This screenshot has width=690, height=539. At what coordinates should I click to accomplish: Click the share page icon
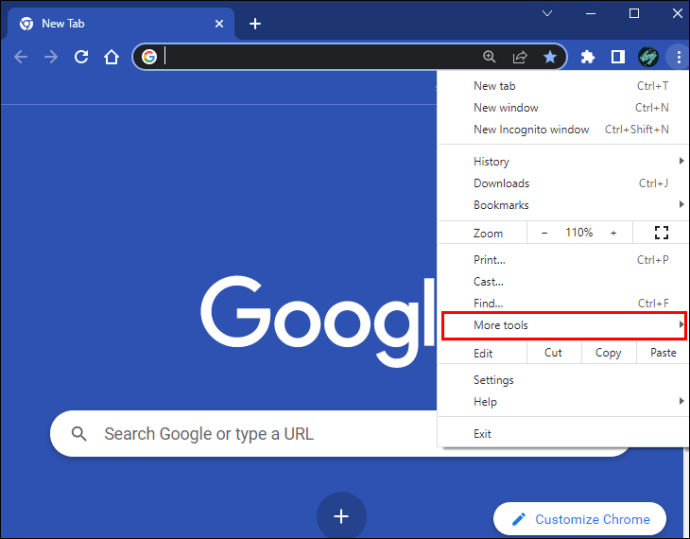point(520,57)
